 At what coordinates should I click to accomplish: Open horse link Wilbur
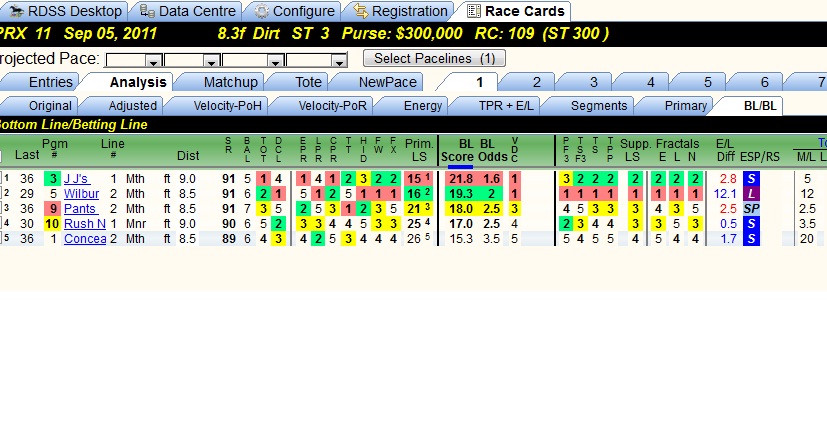[x=81, y=194]
